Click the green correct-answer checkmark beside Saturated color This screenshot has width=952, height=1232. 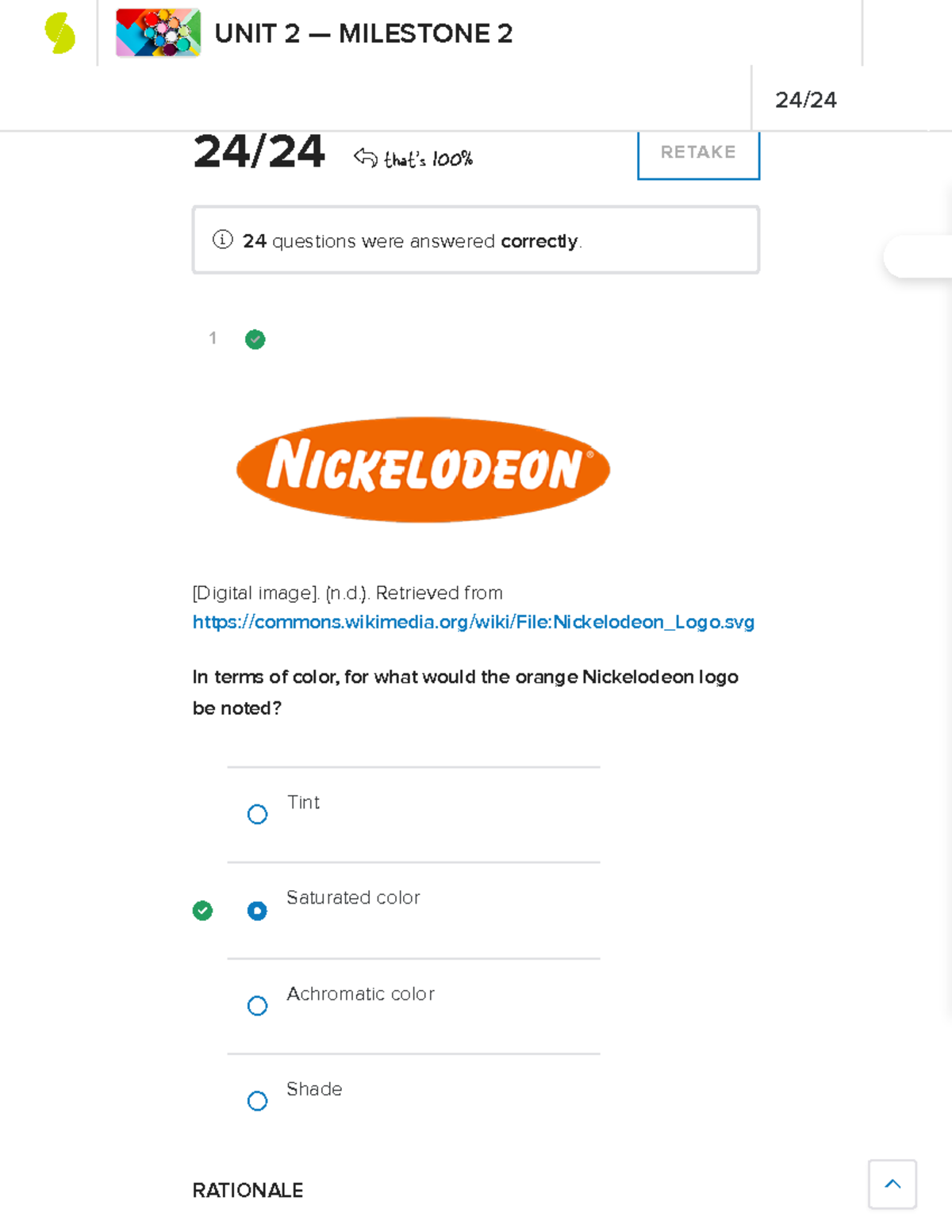202,911
